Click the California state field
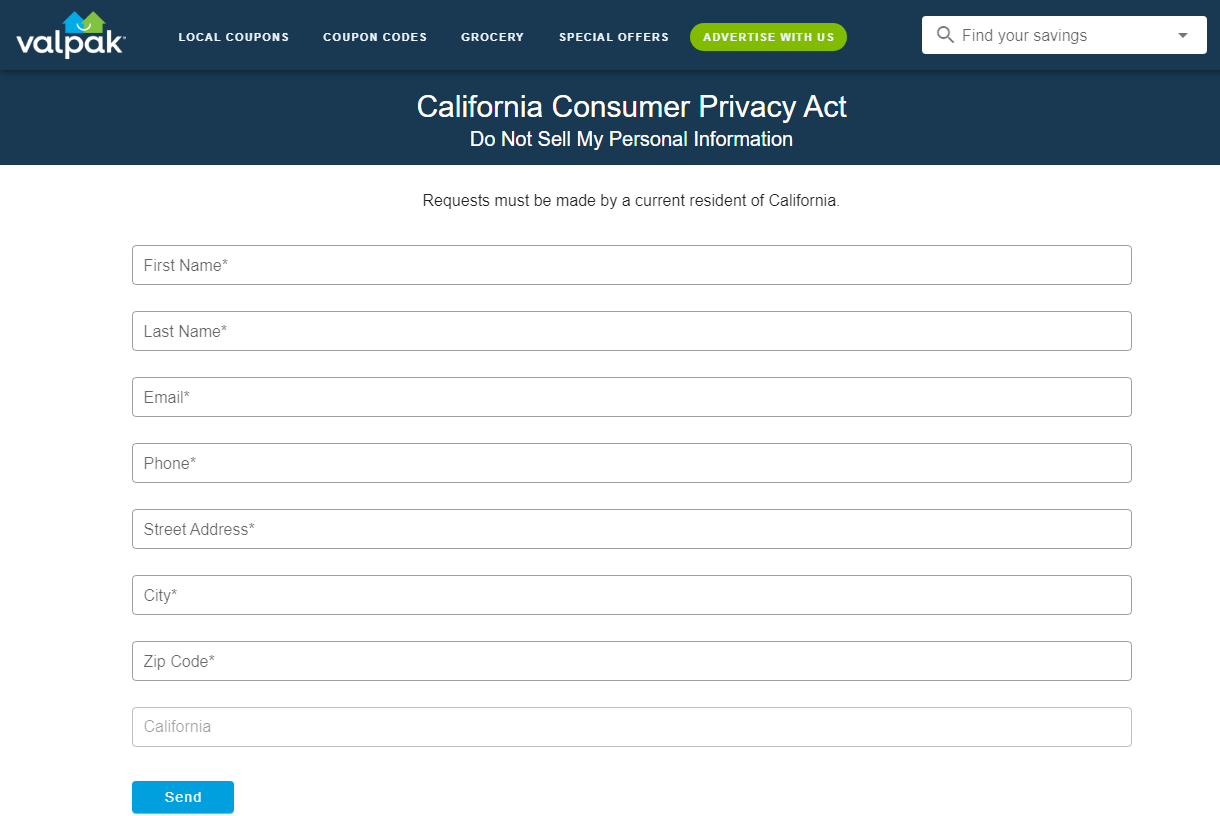The width and height of the screenshot is (1220, 816). click(x=632, y=727)
